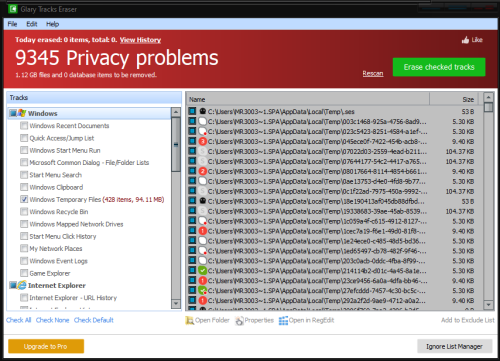Tick Start Menu Click History checkbox
Screen dimensions: 500x361
(x=24, y=236)
